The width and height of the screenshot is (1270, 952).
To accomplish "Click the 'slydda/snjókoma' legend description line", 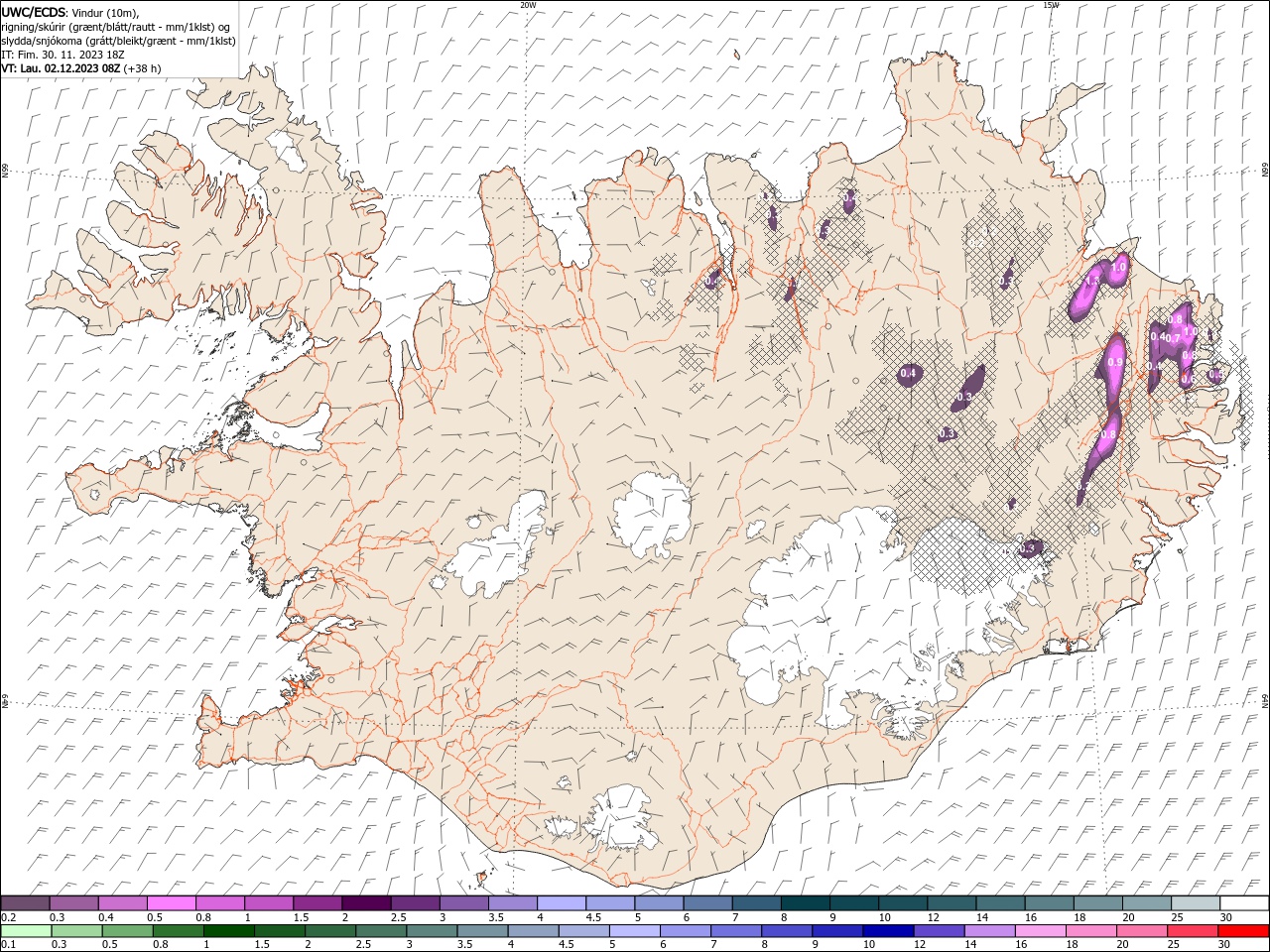I will pyautogui.click(x=118, y=41).
